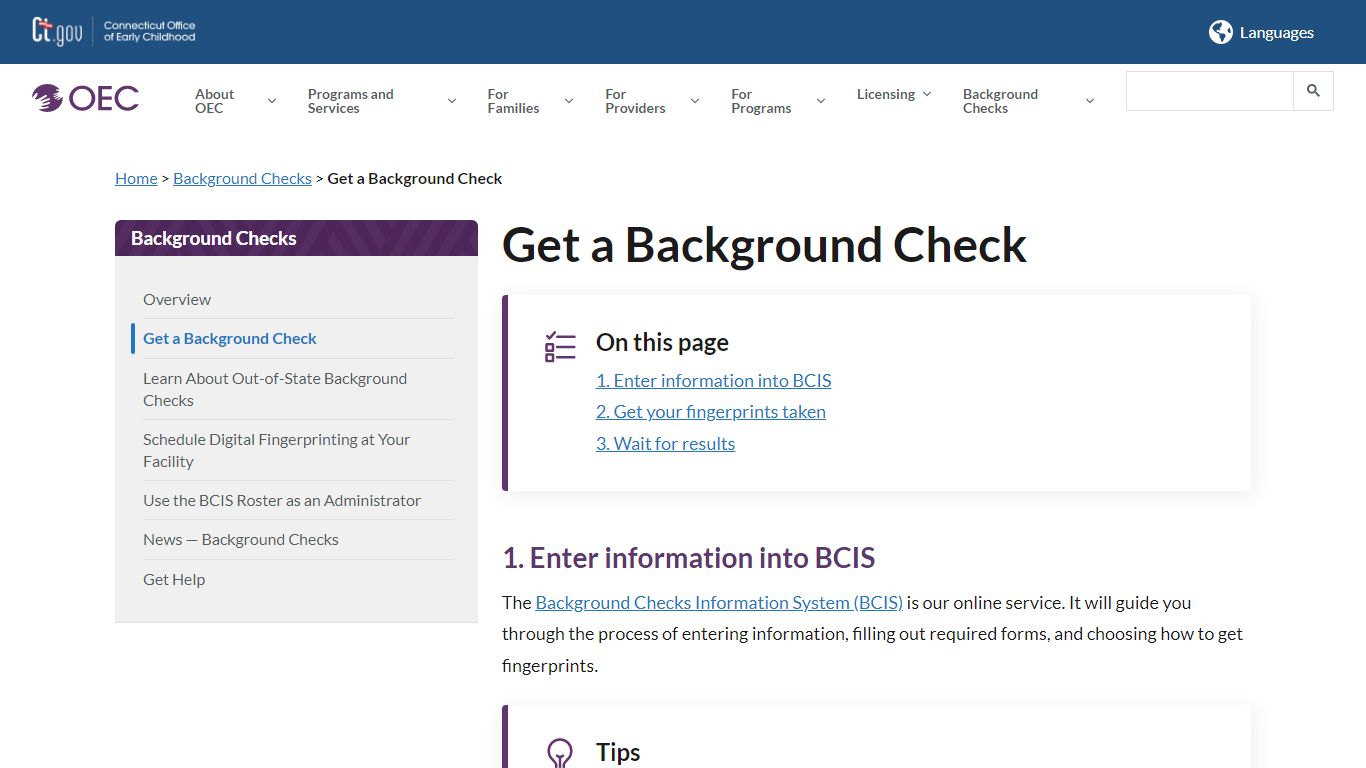Expand the For Families chevron

(x=569, y=101)
